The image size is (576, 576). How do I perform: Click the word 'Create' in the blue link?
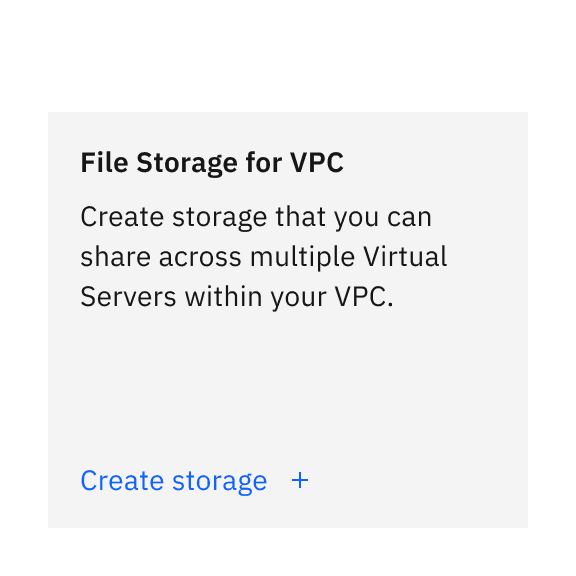coord(122,480)
